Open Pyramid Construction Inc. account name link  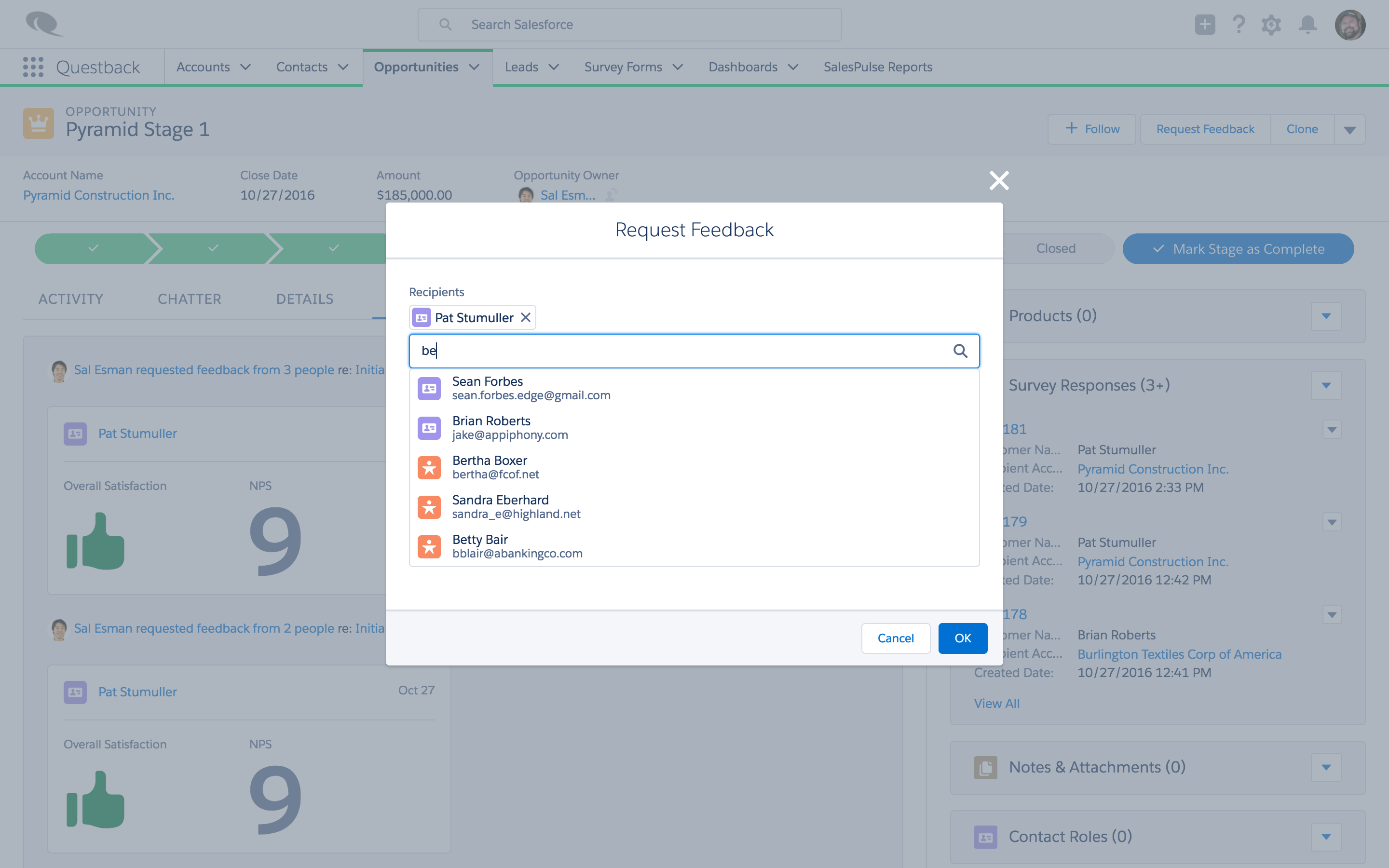point(99,195)
